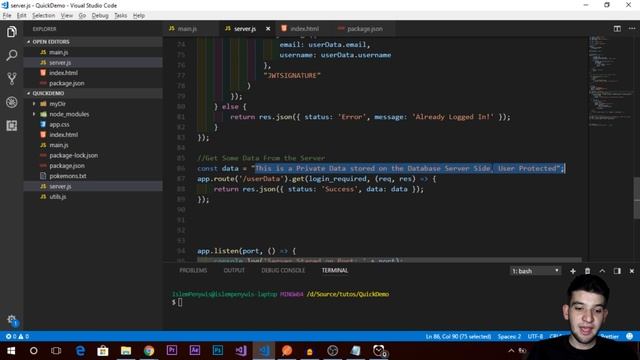Move panel using panel position icon

pyautogui.click(x=617, y=271)
